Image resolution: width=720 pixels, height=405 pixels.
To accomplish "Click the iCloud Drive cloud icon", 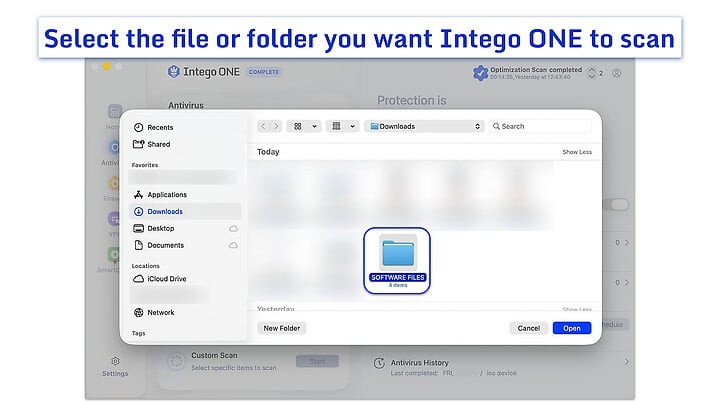I will (138, 279).
